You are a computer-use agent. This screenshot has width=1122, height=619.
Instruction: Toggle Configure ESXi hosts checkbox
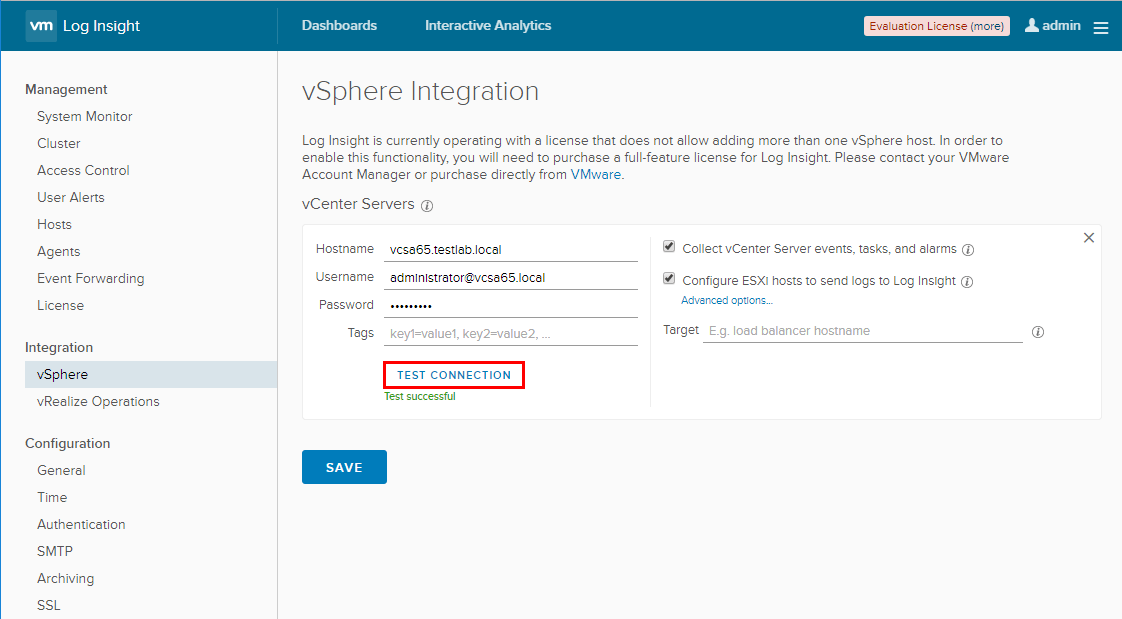tap(669, 280)
